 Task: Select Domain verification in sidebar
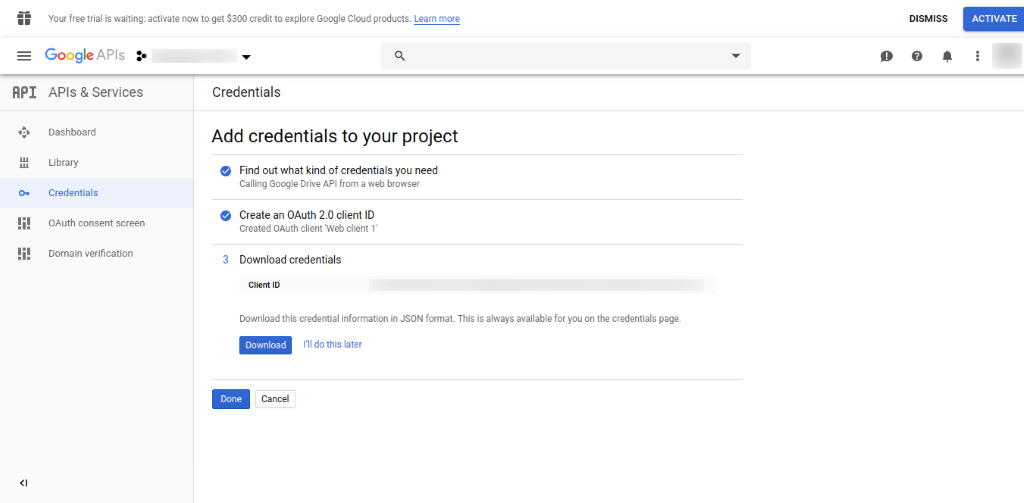coord(90,253)
